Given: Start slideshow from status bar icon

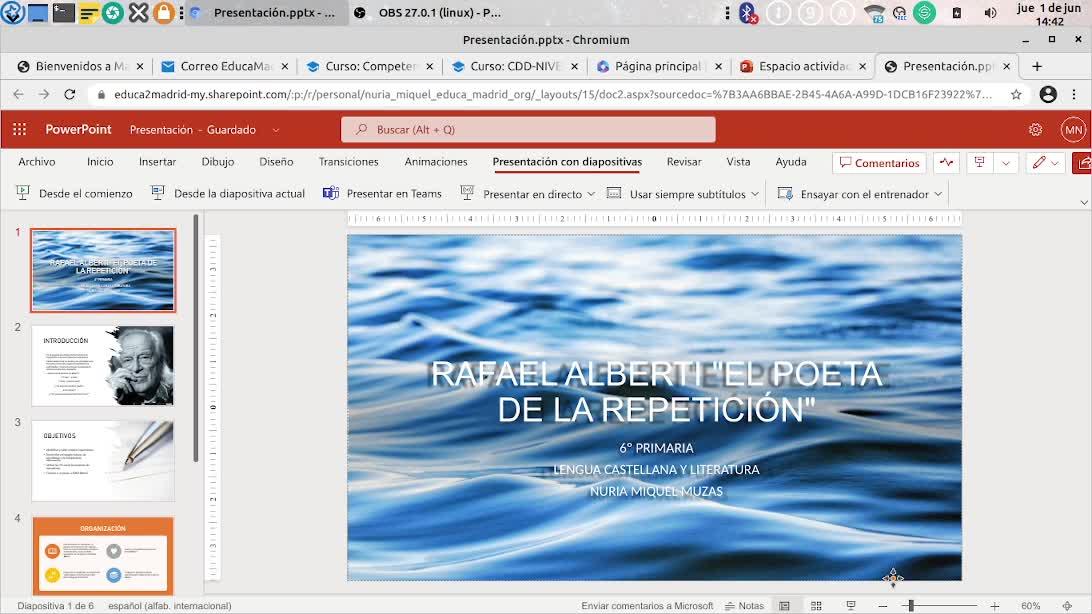Looking at the screenshot, I should 850,606.
